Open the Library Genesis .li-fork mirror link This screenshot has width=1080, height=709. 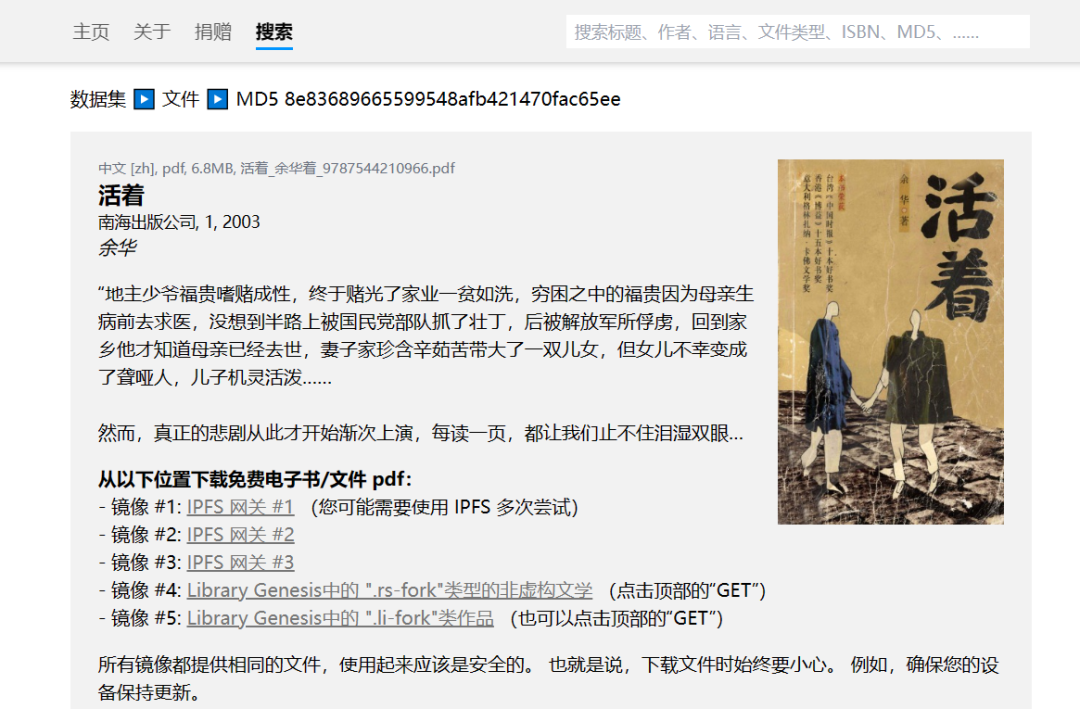[x=340, y=618]
